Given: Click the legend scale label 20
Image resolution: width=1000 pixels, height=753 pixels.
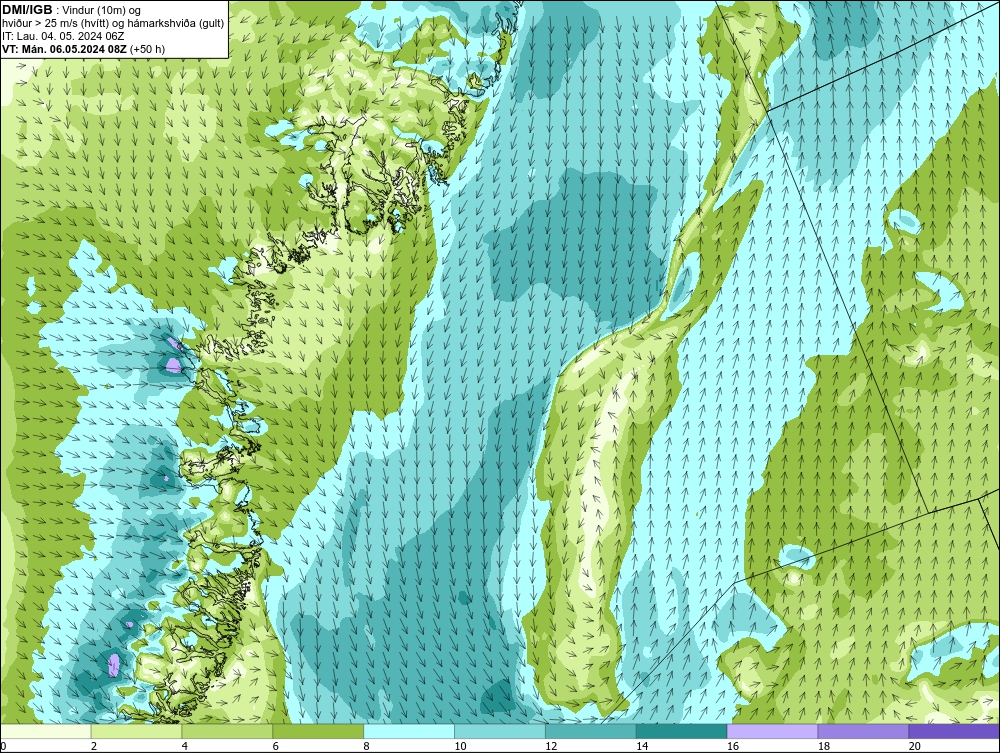Looking at the screenshot, I should 915,746.
